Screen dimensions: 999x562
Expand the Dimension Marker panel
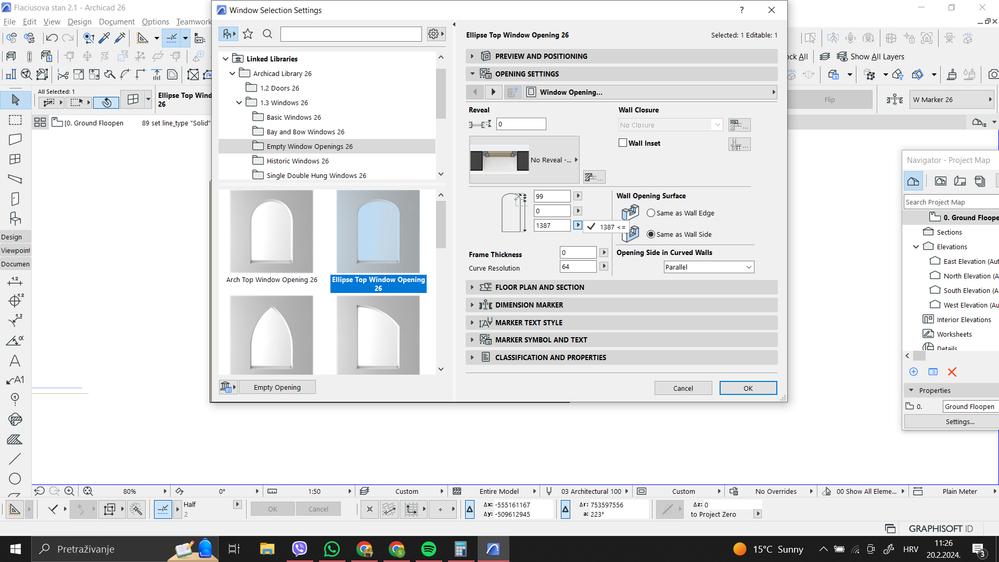coord(529,305)
